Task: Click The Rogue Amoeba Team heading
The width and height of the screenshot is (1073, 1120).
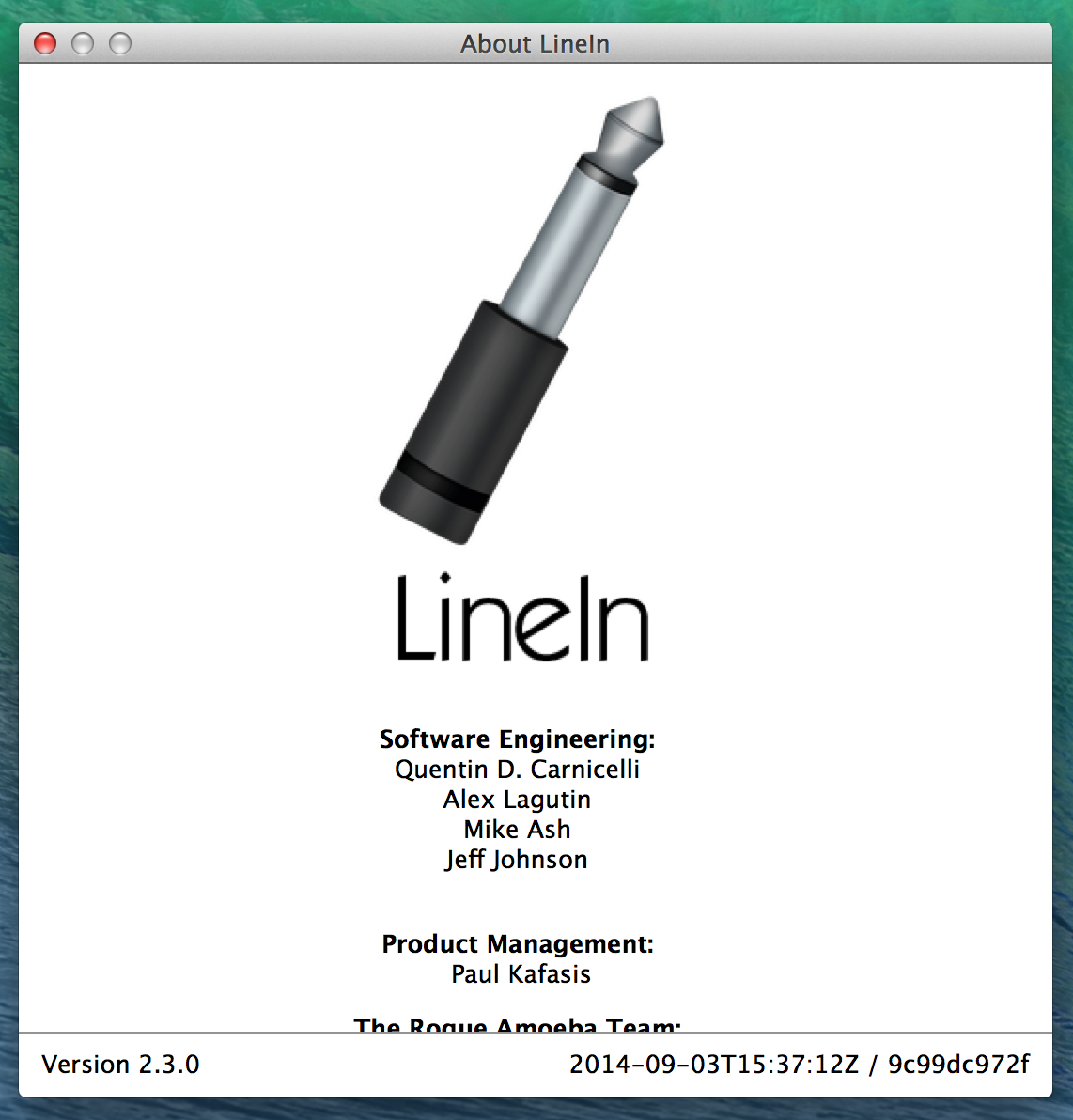Action: (x=517, y=1024)
